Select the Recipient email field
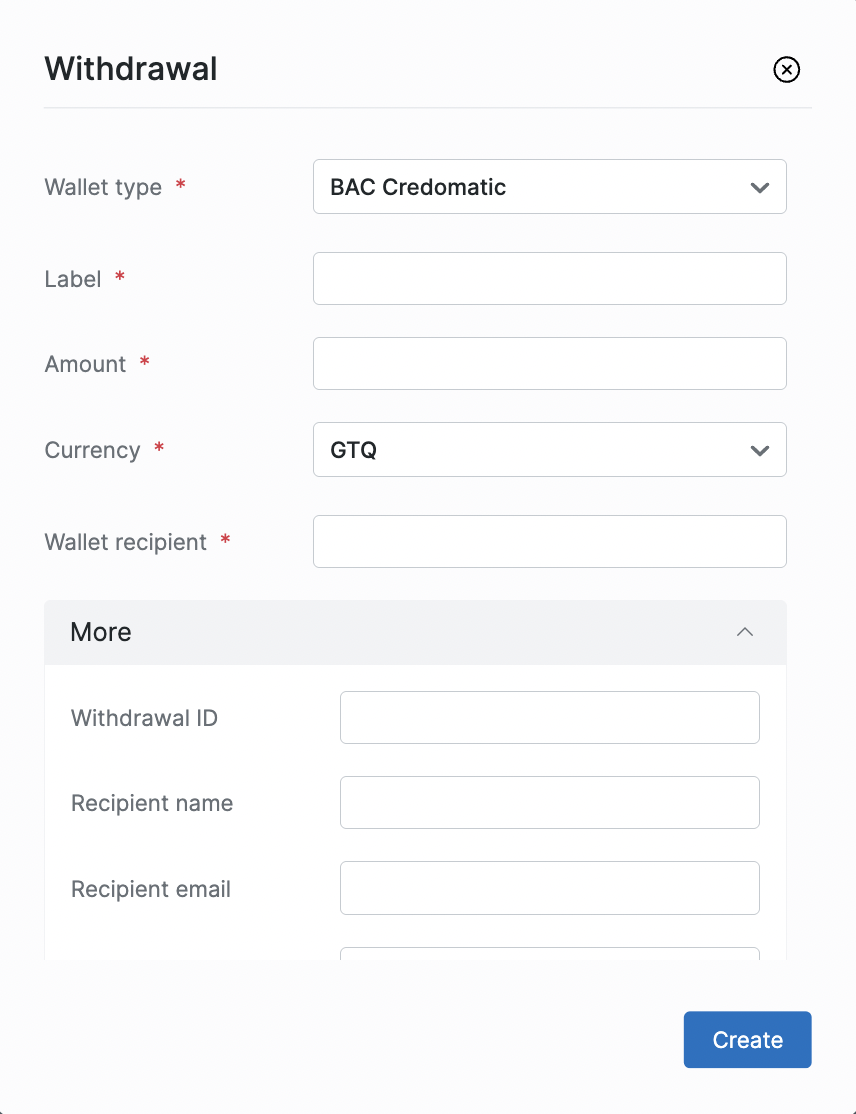The height and width of the screenshot is (1114, 856). tap(549, 888)
